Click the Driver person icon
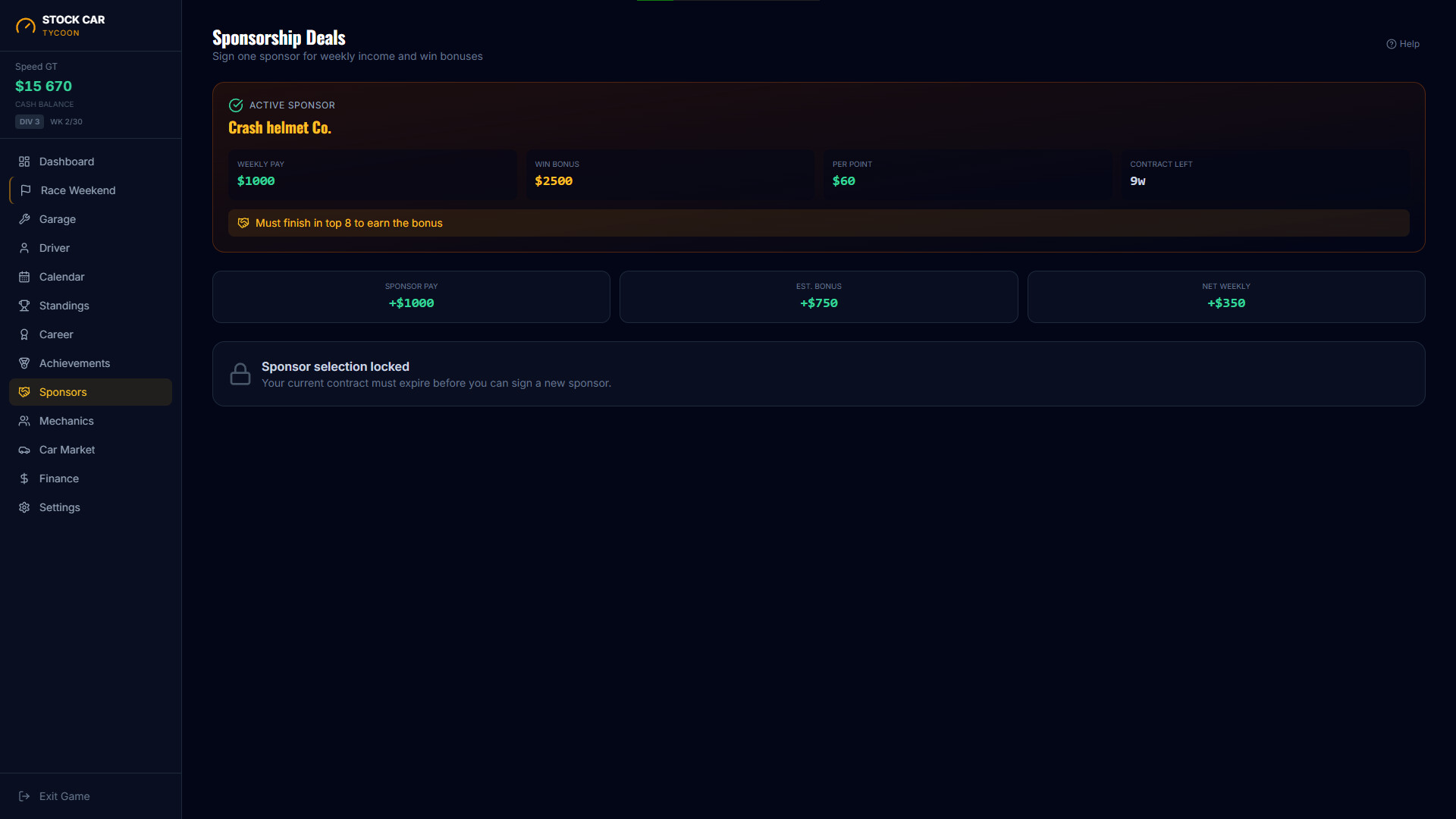This screenshot has width=1456, height=819. (24, 248)
